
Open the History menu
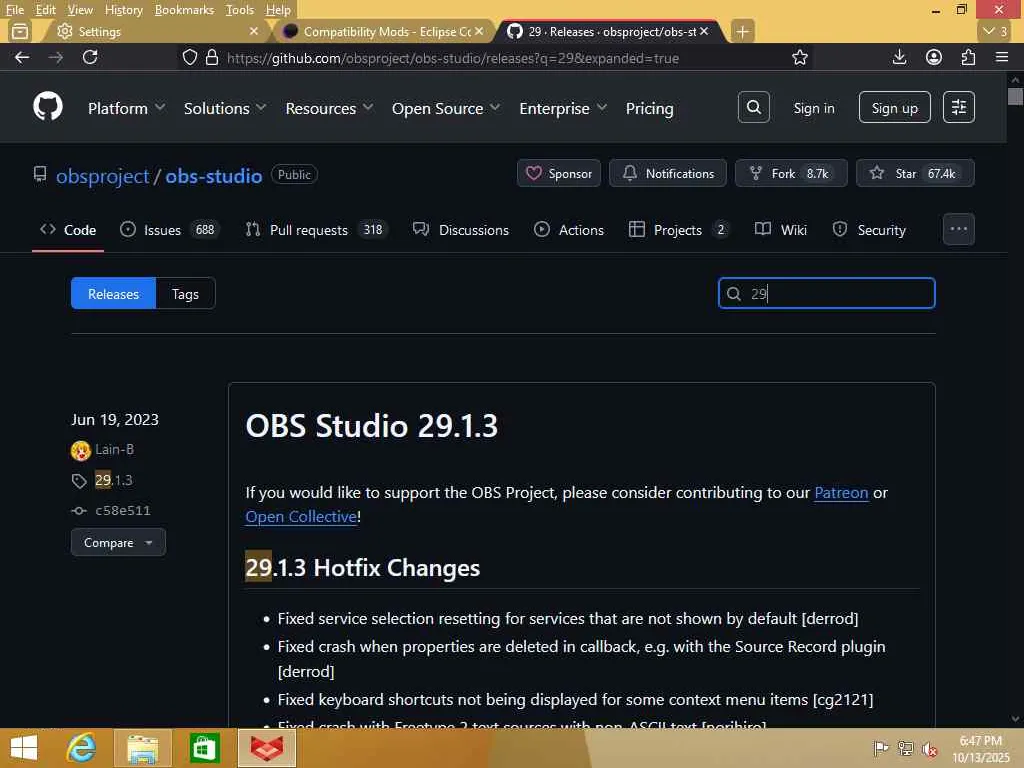point(123,10)
